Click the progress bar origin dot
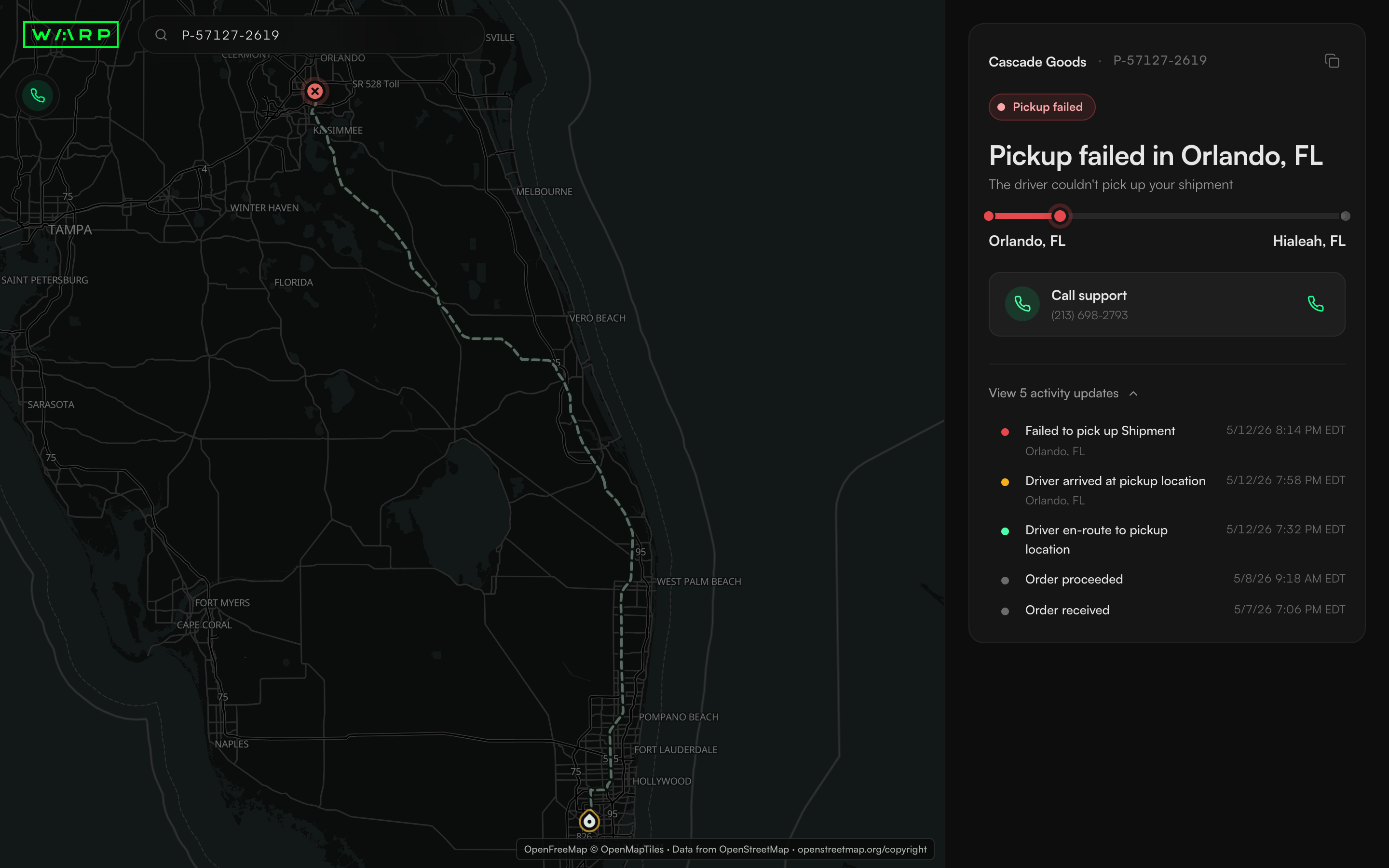Viewport: 1389px width, 868px height. (x=988, y=216)
